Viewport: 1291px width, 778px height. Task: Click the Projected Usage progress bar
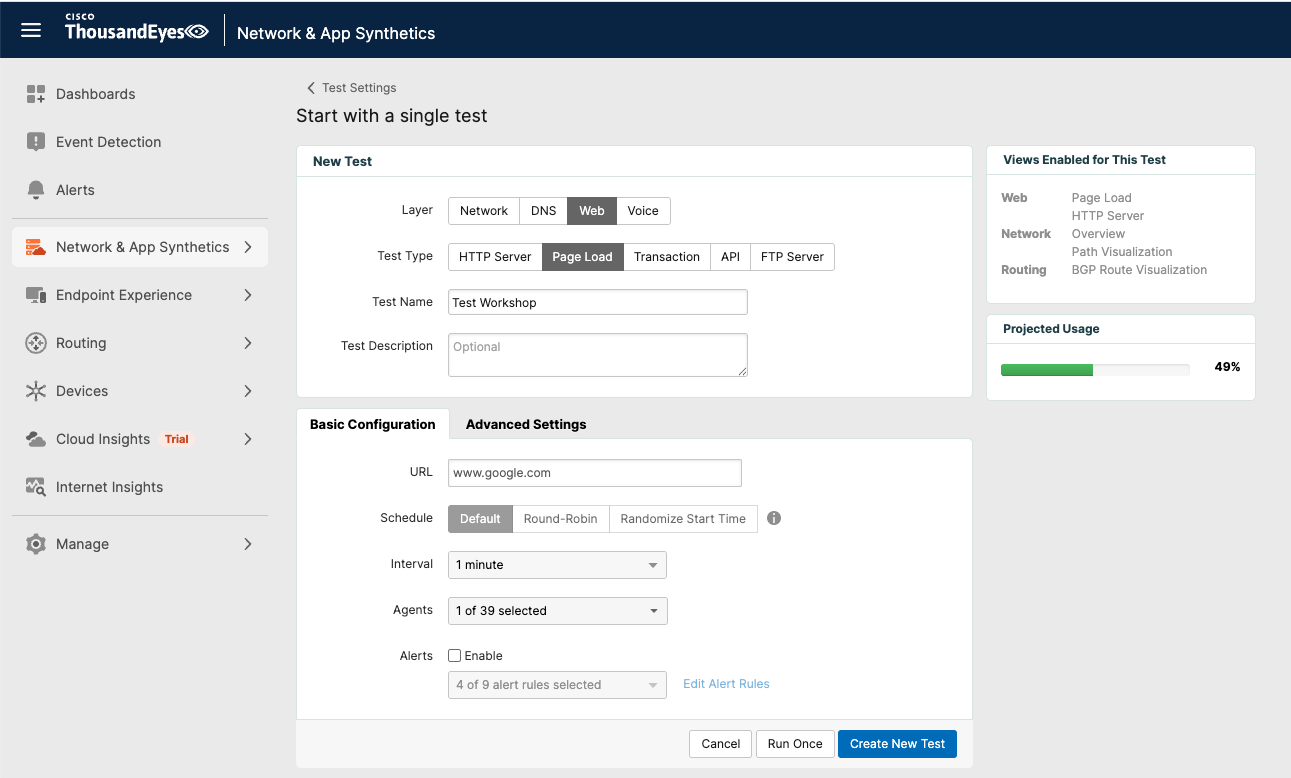coord(1095,369)
